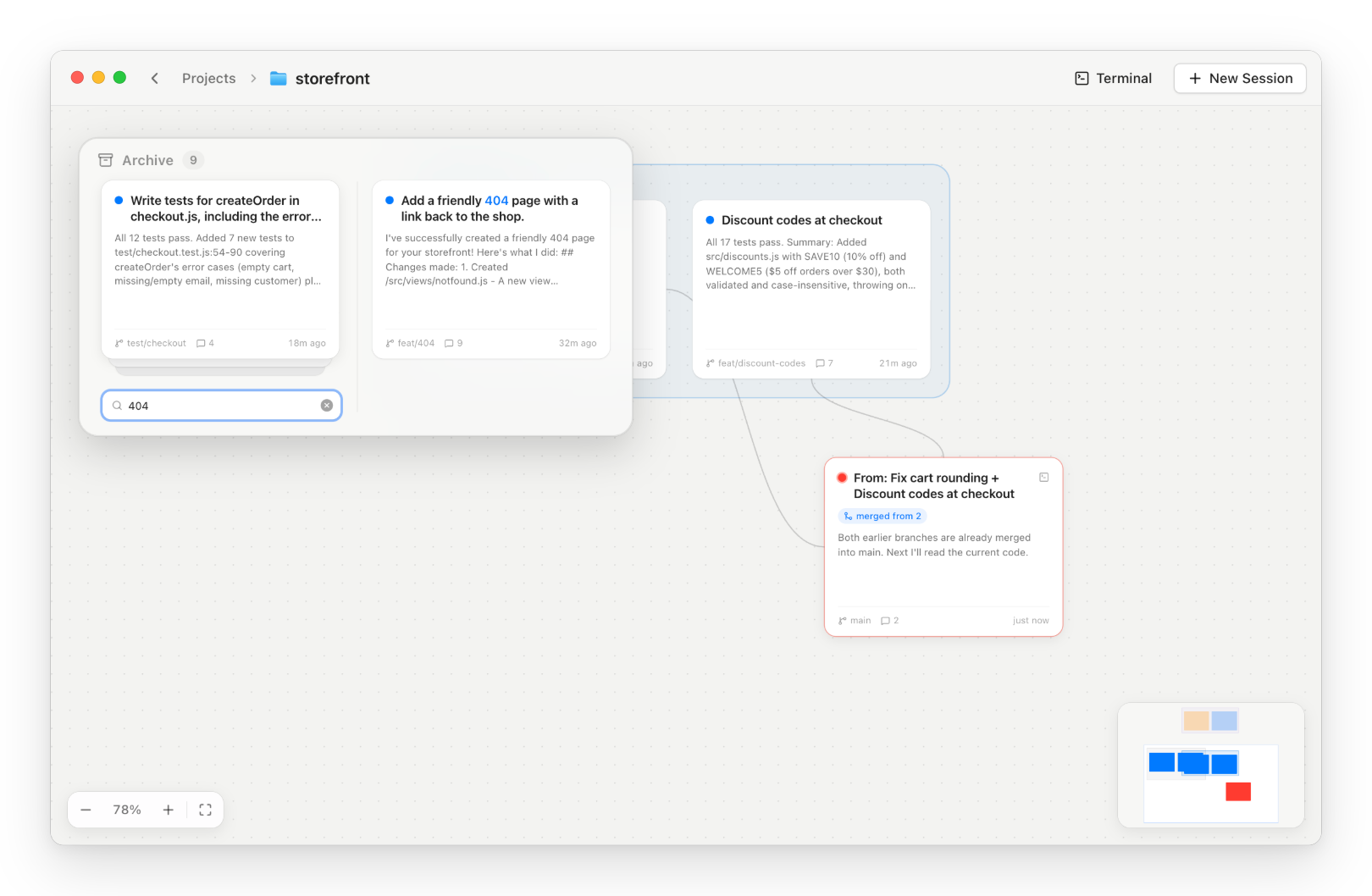Open the From: Fix cart rounding session card

(943, 547)
